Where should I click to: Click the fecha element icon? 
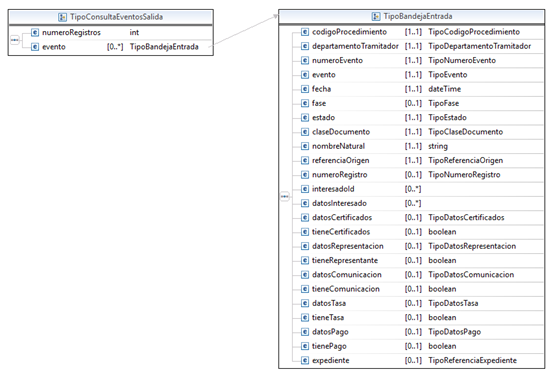coord(305,89)
